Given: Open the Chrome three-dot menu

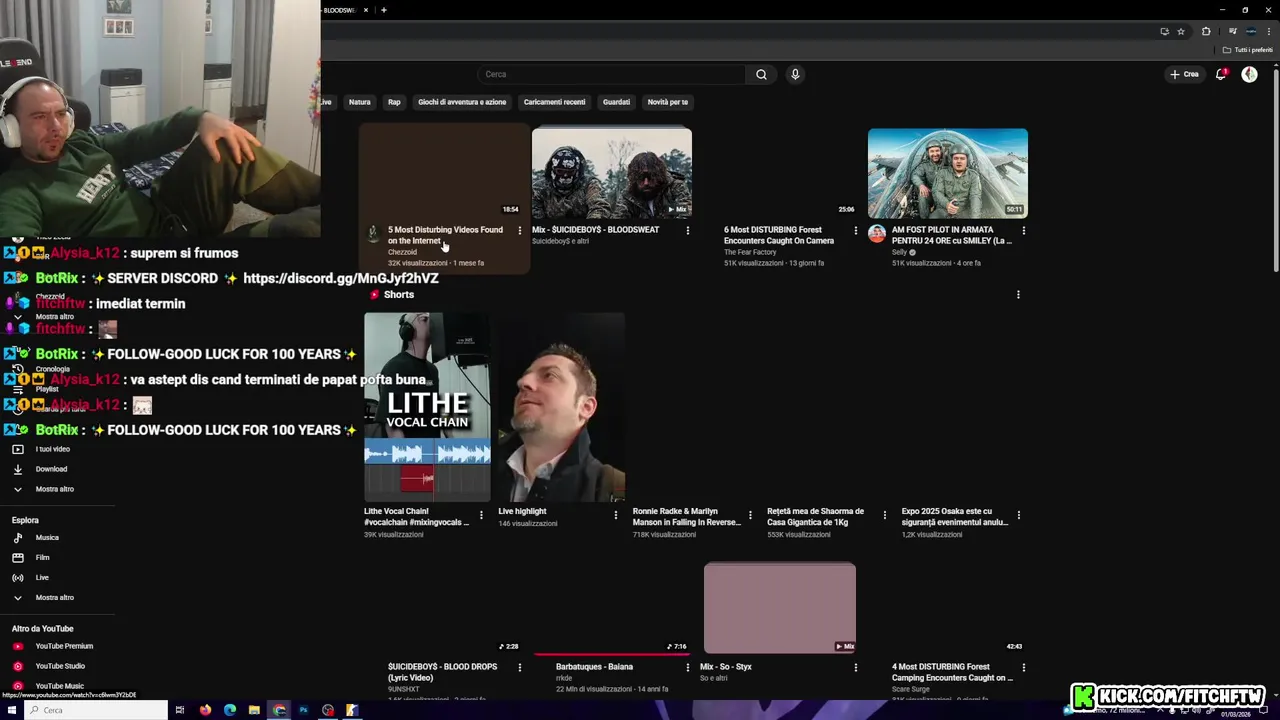Looking at the screenshot, I should pyautogui.click(x=1269, y=31).
